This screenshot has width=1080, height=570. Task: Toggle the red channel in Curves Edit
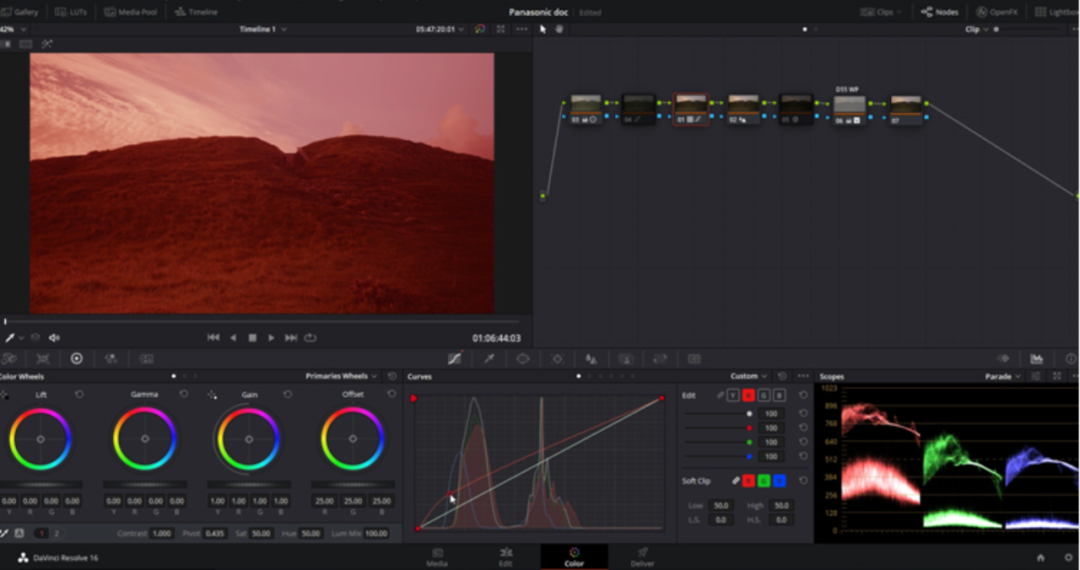pos(748,395)
